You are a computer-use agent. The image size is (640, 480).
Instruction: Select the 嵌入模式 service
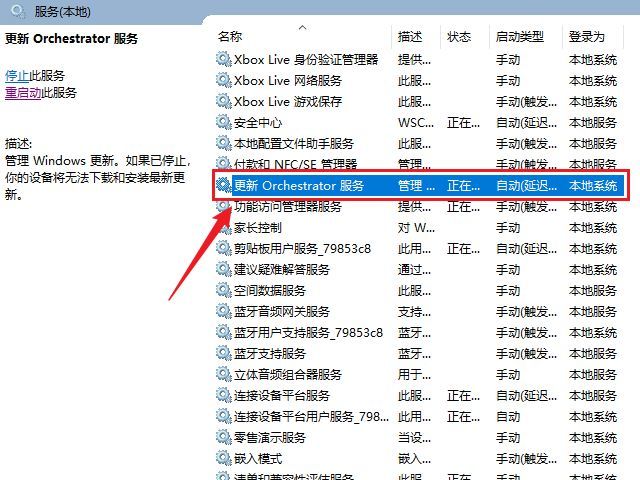[x=258, y=458]
